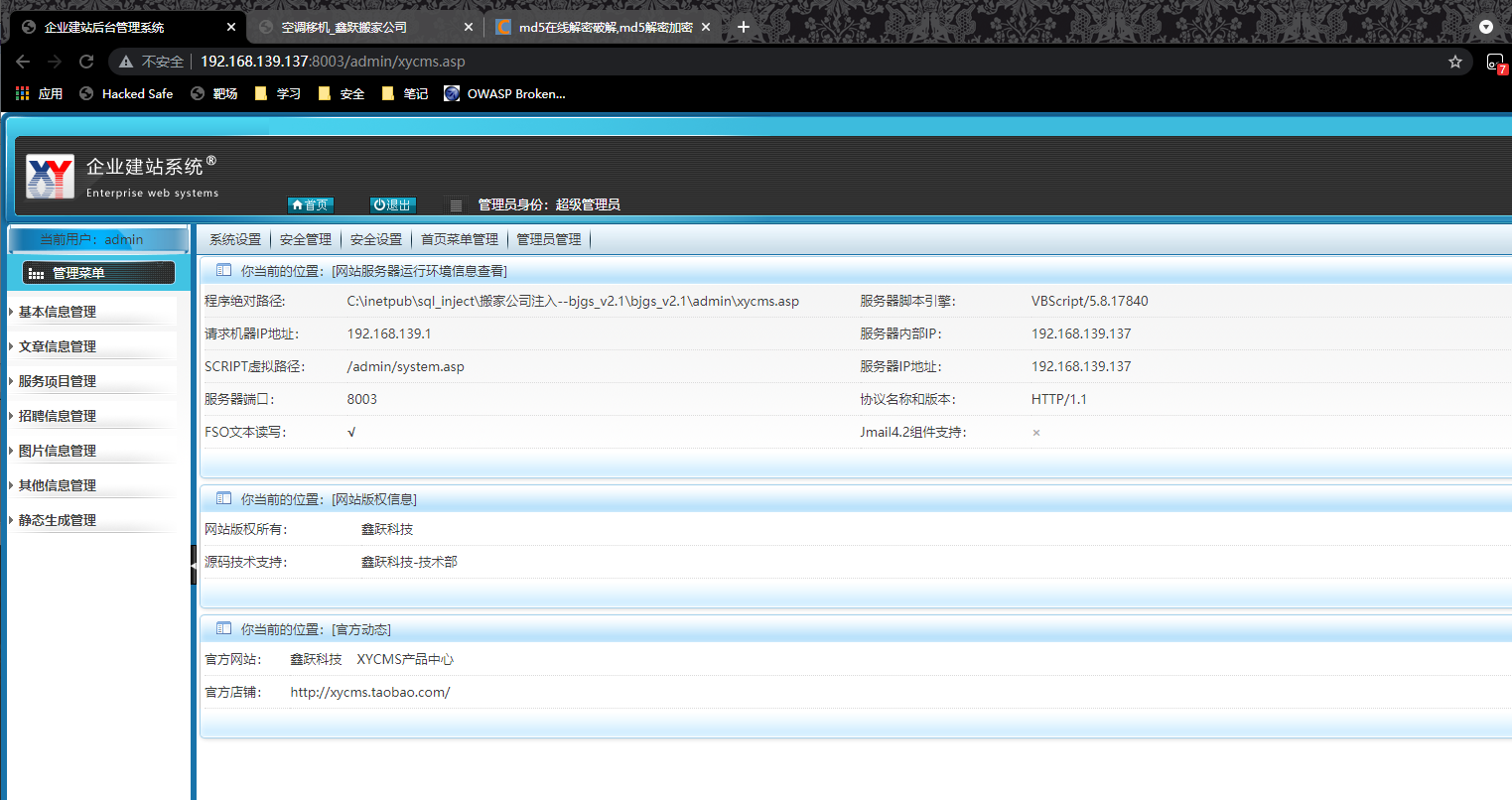Select the HTTP/1.1 protocol value
Viewport: 1512px width, 800px height.
tap(1059, 399)
